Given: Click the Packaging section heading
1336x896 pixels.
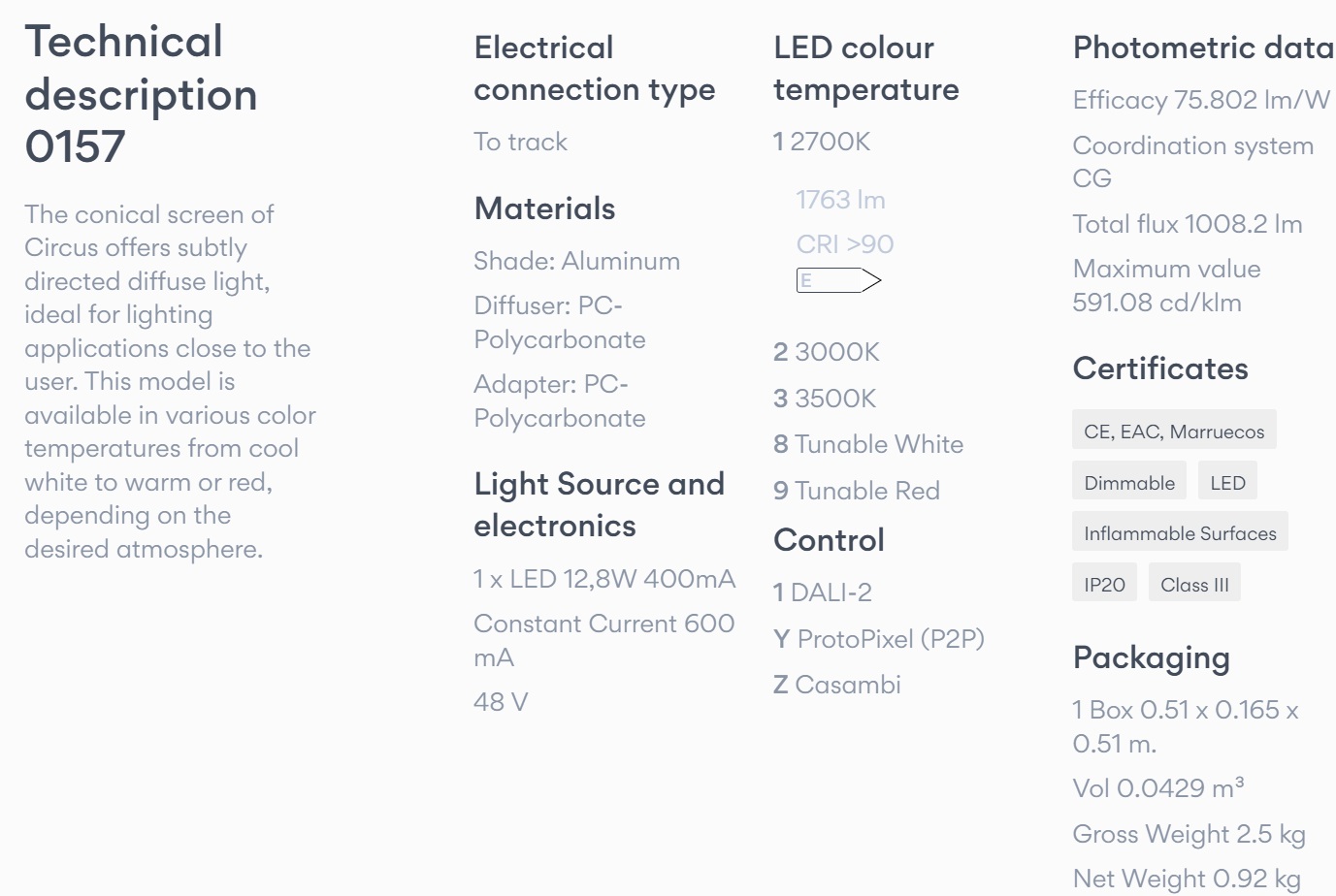Looking at the screenshot, I should pos(1151,657).
